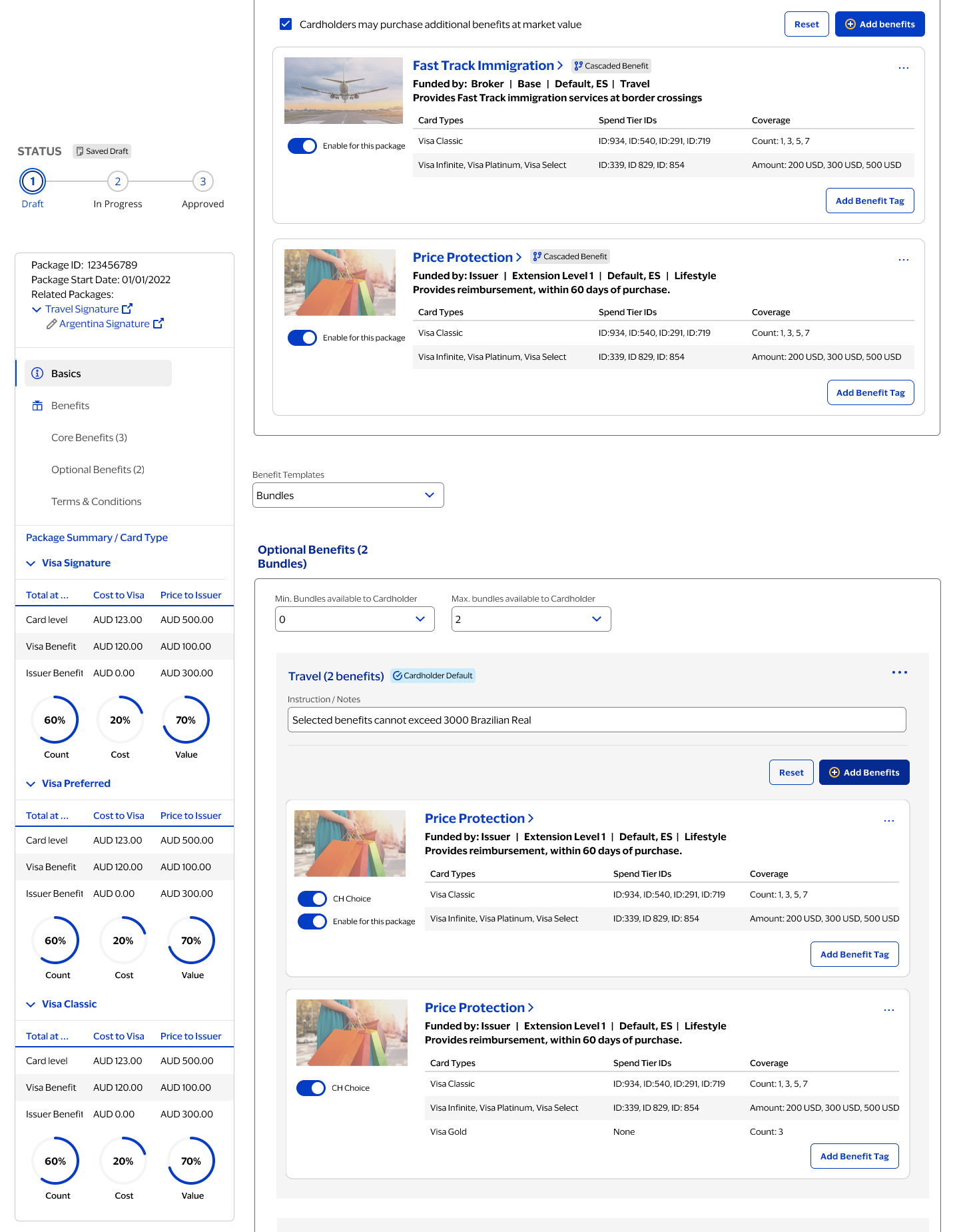Click core Price Protection shopping bags thumbnail

coord(340,283)
